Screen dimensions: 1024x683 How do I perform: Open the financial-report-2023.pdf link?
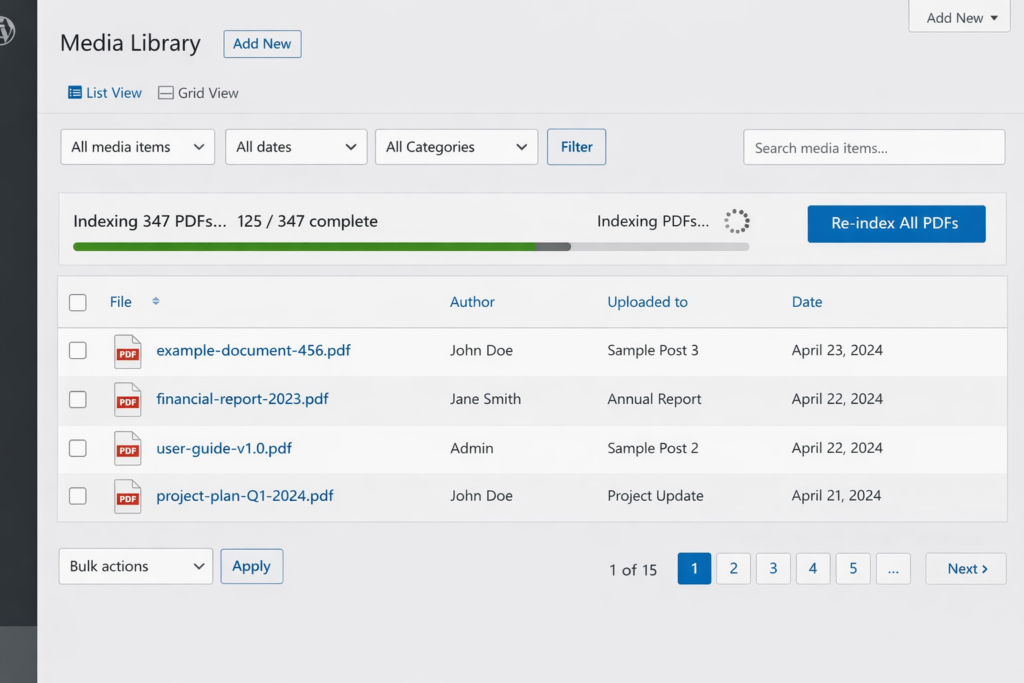(x=242, y=399)
